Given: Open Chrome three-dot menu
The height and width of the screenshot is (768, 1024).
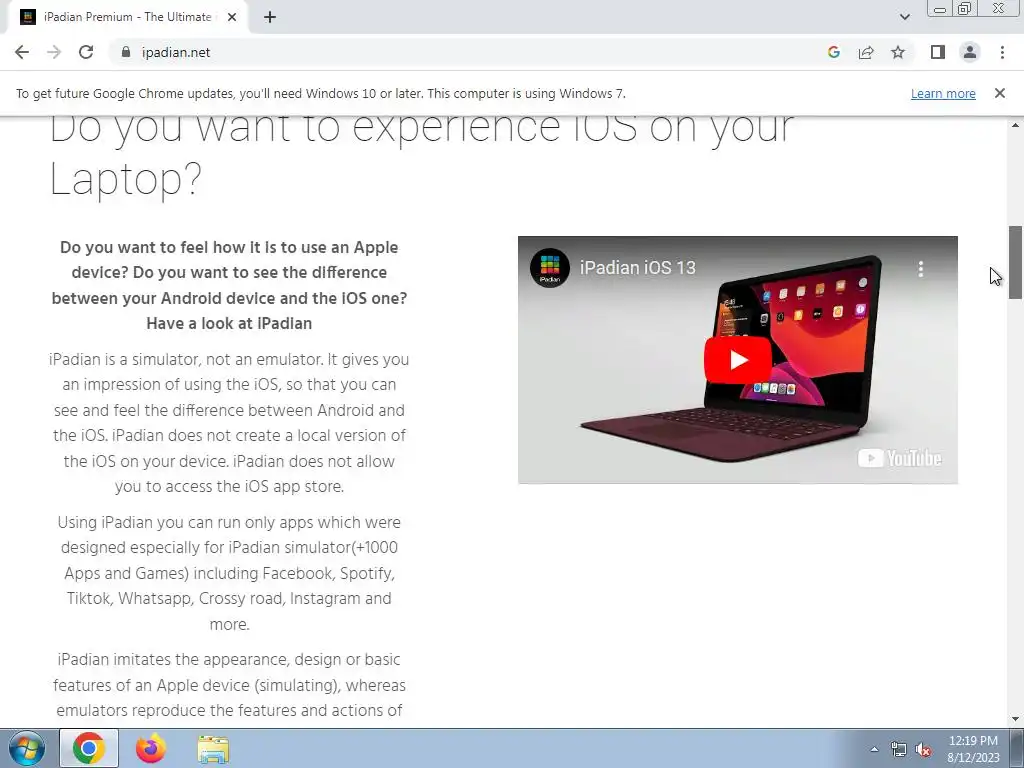Looking at the screenshot, I should [x=1002, y=52].
